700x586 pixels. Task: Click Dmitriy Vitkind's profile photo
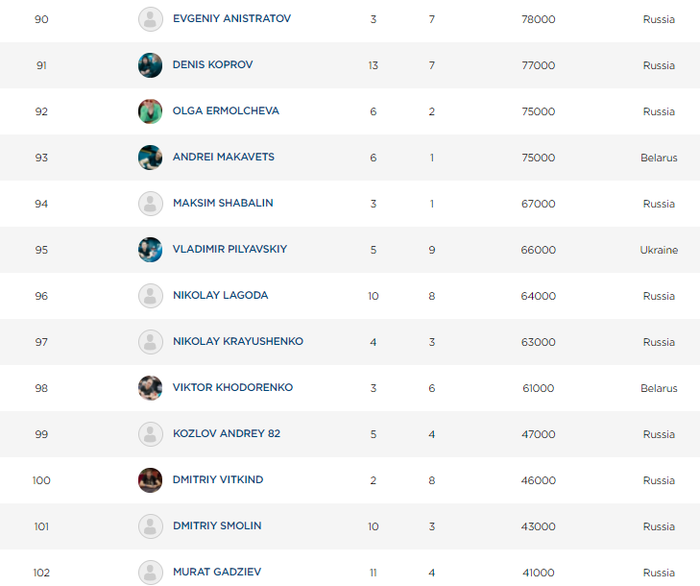click(150, 480)
